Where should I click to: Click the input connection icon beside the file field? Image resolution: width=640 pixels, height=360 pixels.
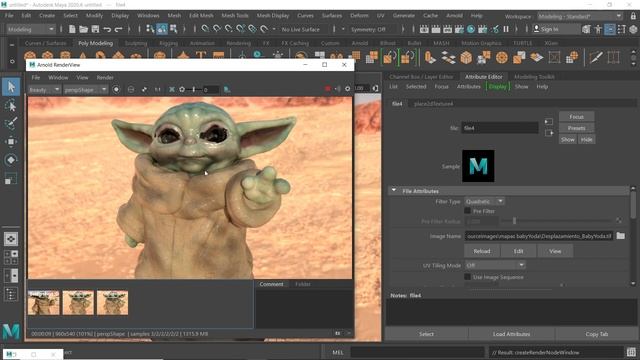[x=549, y=122]
